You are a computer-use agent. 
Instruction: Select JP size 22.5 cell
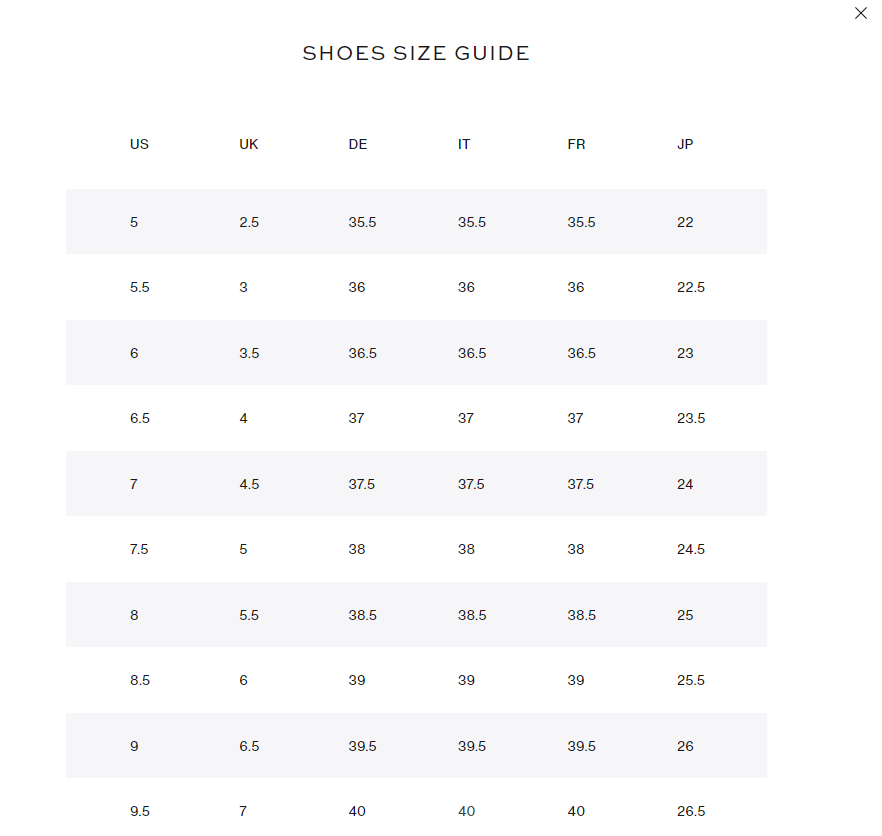691,287
